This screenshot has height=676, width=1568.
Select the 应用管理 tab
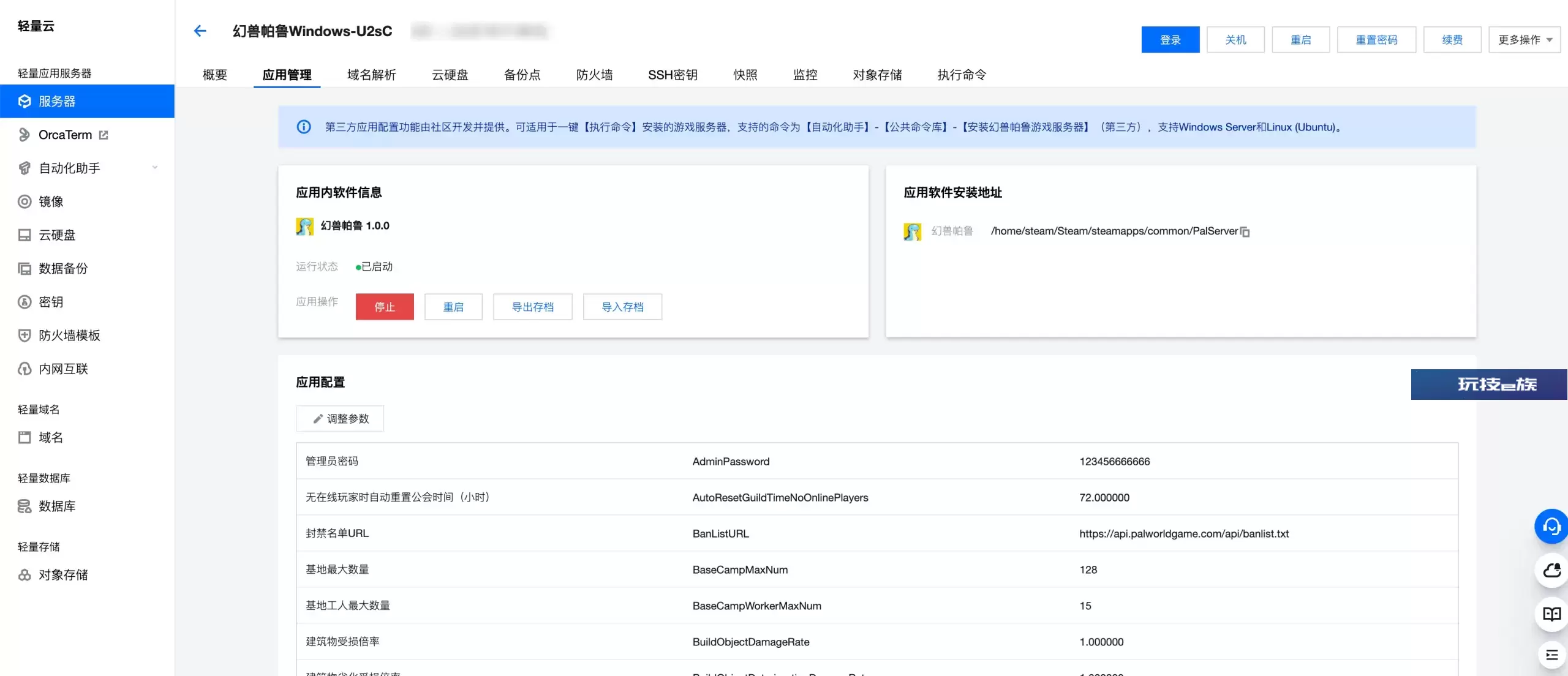(287, 75)
